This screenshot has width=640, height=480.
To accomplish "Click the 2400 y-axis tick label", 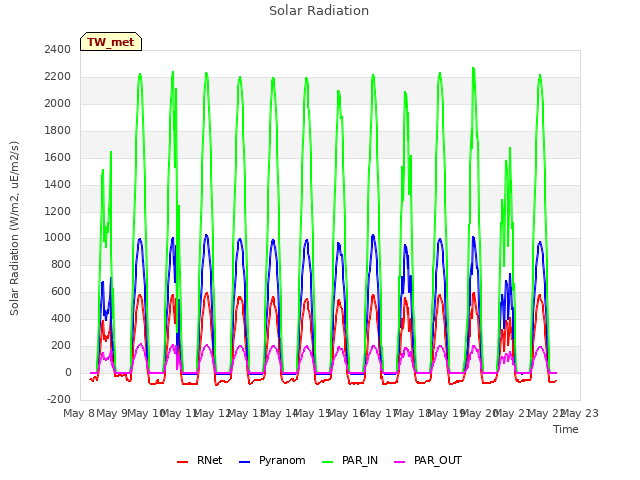I will (x=58, y=50).
